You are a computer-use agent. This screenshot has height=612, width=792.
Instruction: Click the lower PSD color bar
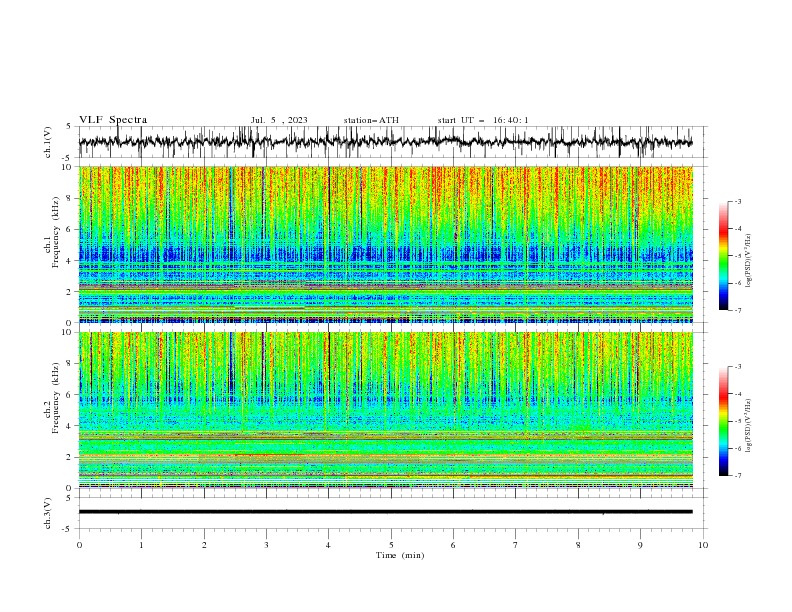(x=723, y=421)
